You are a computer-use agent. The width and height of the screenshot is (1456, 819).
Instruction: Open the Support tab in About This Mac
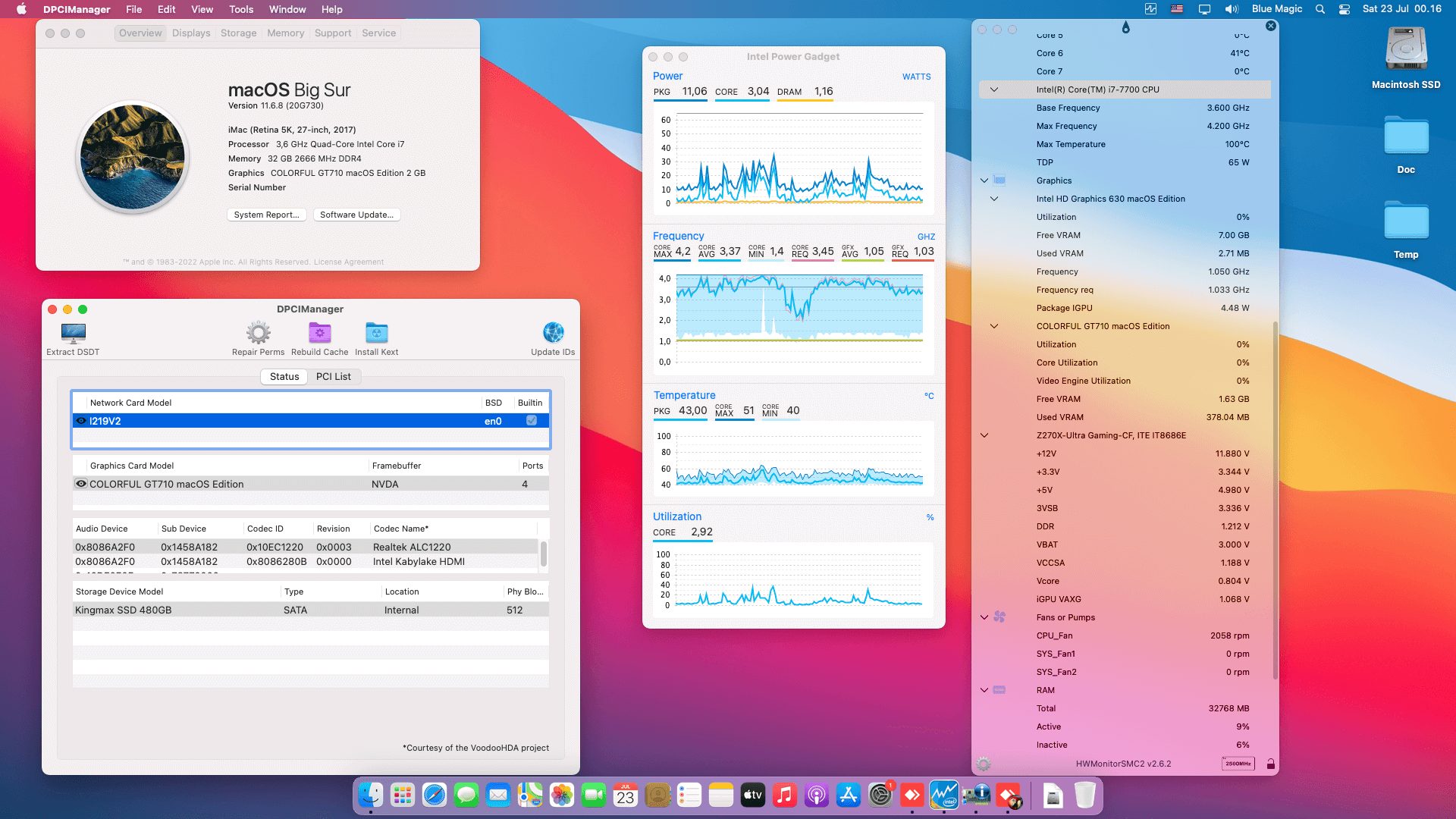tap(333, 33)
